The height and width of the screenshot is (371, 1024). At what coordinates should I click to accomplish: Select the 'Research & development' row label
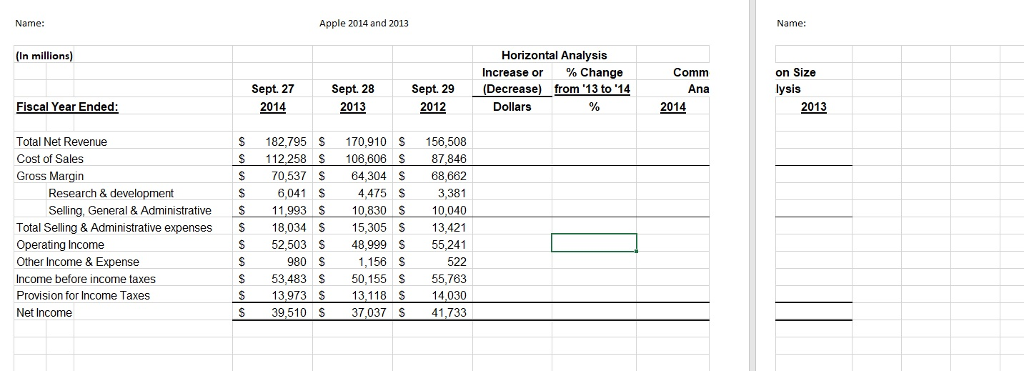[111, 193]
